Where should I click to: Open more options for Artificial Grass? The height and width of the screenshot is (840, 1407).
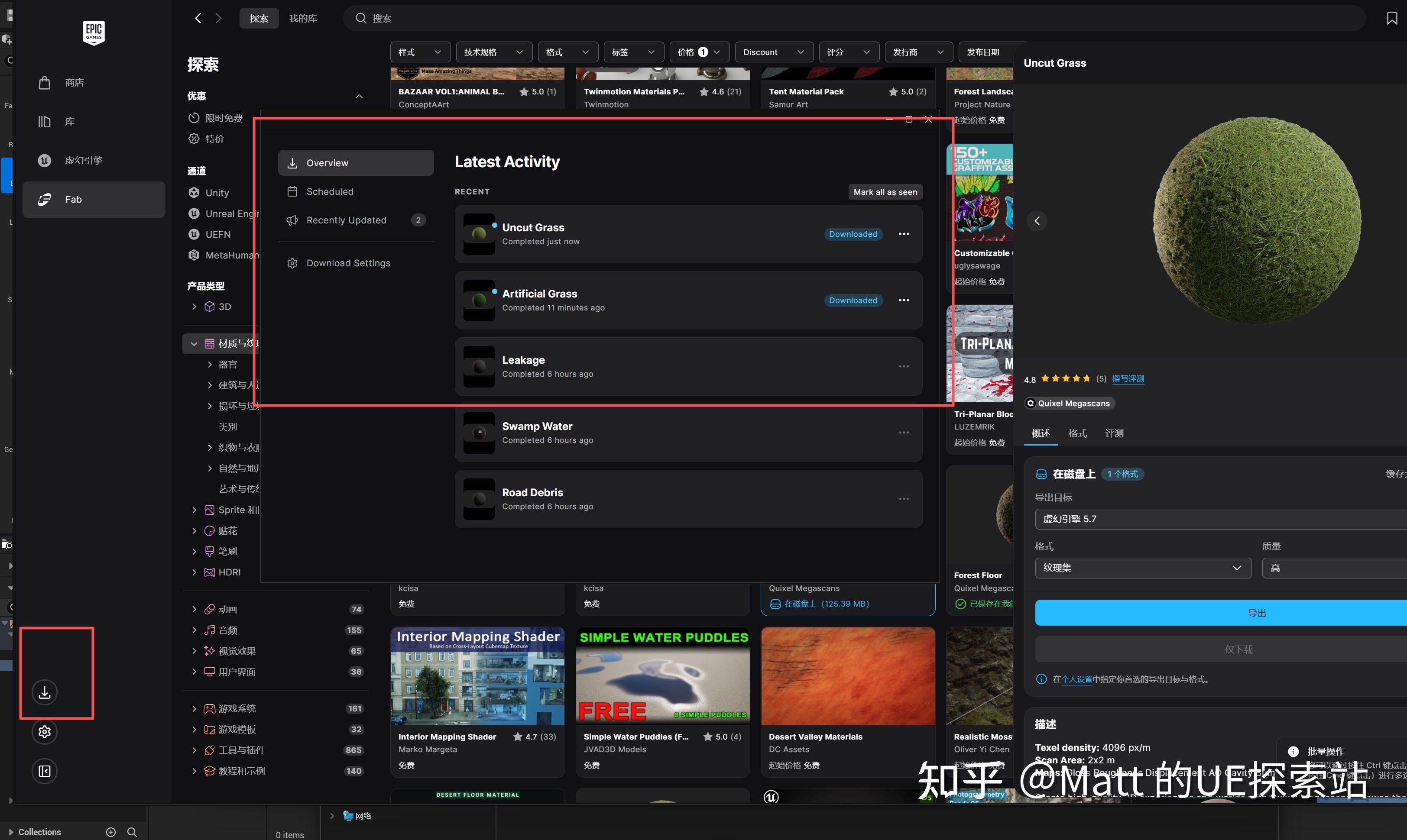pos(904,300)
